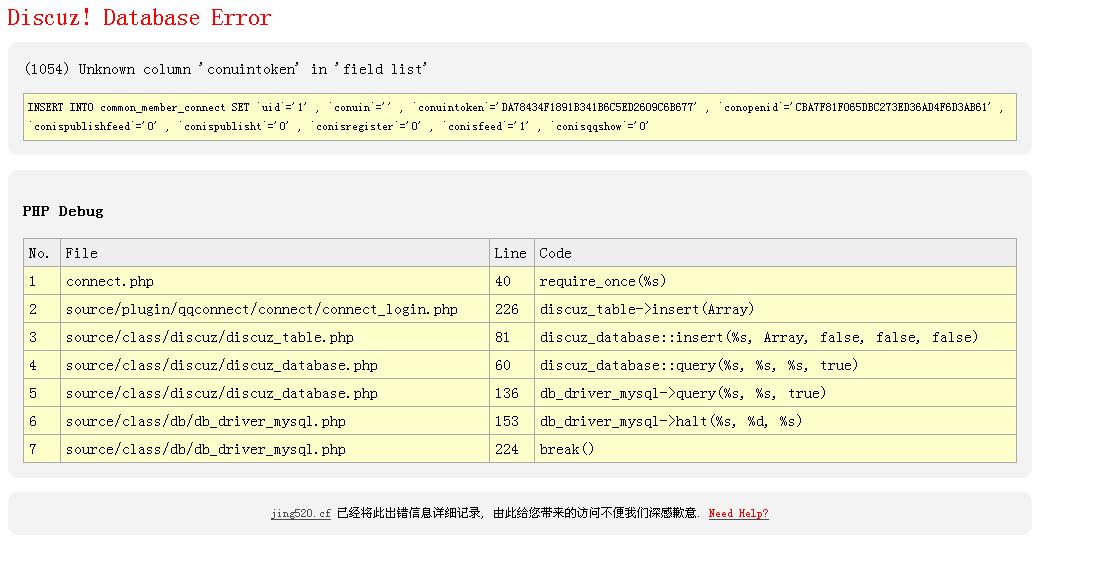Select the discuz_table->insert(Array) code cell

[x=775, y=309]
